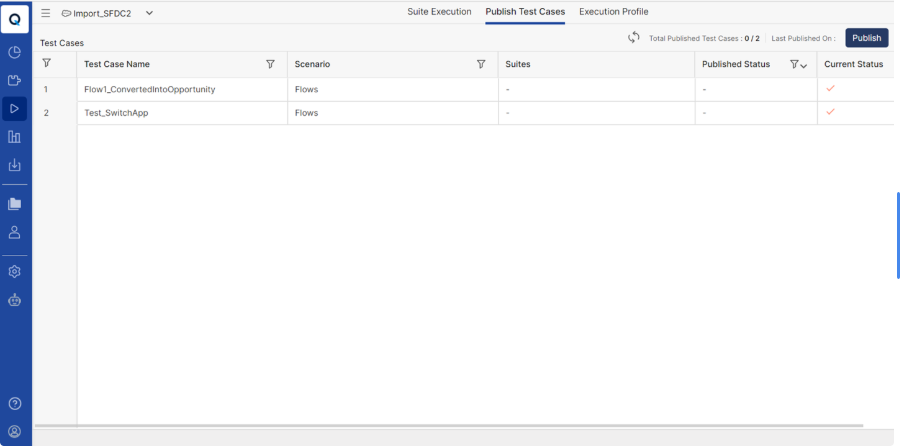Click the download import icon in sidebar
The image size is (901, 447).
click(x=14, y=165)
